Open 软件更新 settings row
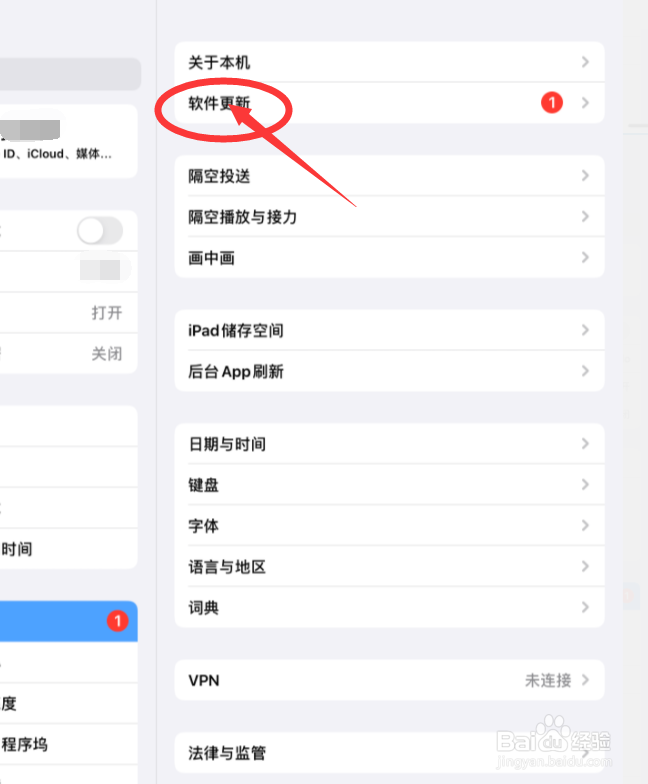 [x=390, y=103]
